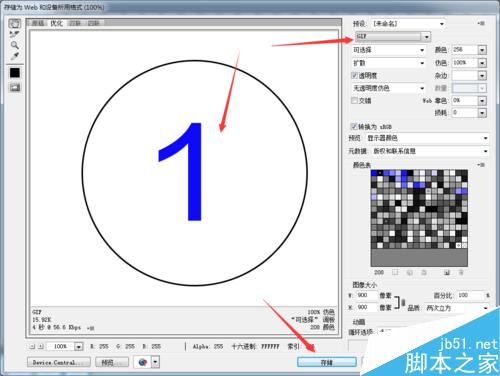Expand the 100% zoom level dropdown
500x376 pixels.
(x=78, y=346)
